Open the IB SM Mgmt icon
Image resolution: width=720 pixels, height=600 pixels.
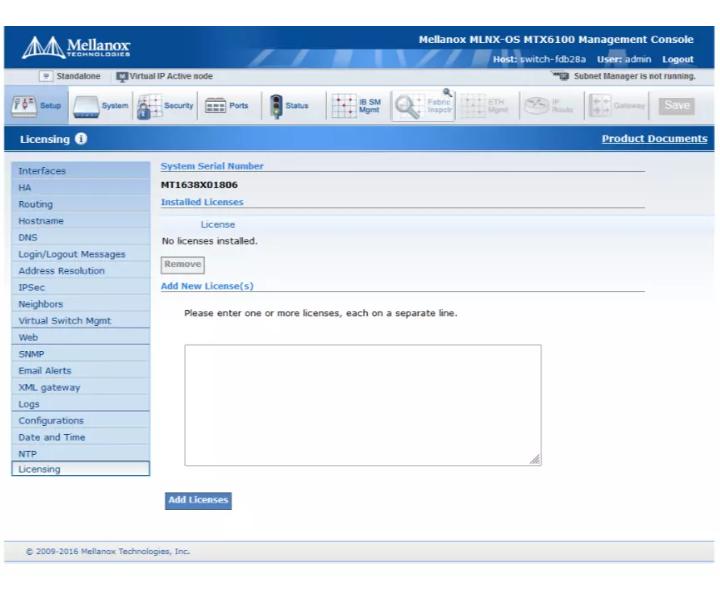pyautogui.click(x=343, y=106)
